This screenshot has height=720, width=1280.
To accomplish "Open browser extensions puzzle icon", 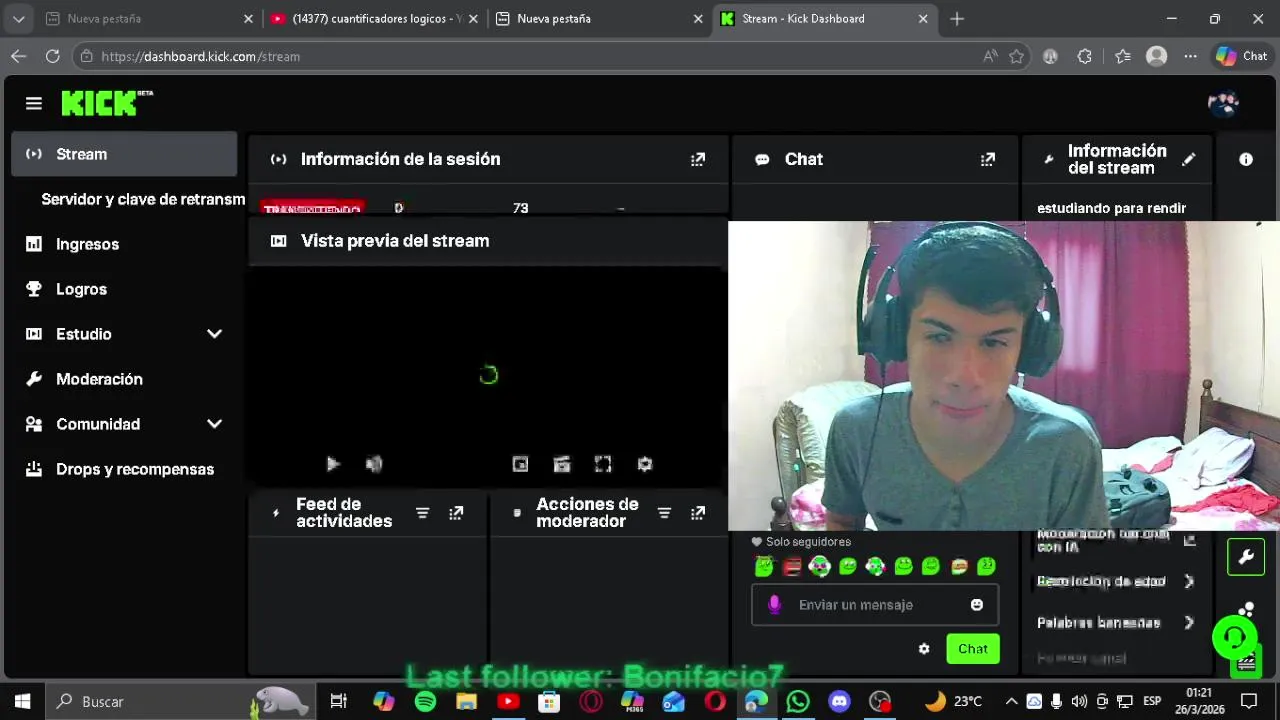I will pyautogui.click(x=1084, y=56).
